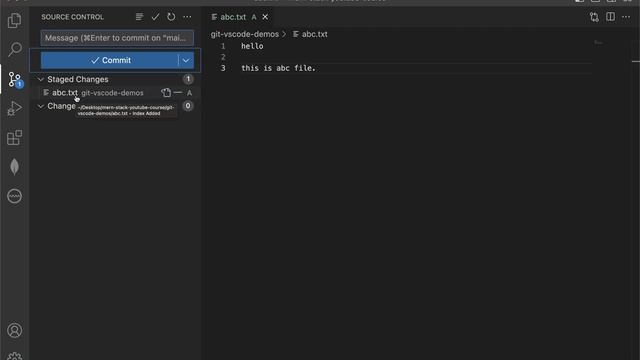This screenshot has width=640, height=360.
Task: Split the editor right
Action: coord(610,17)
